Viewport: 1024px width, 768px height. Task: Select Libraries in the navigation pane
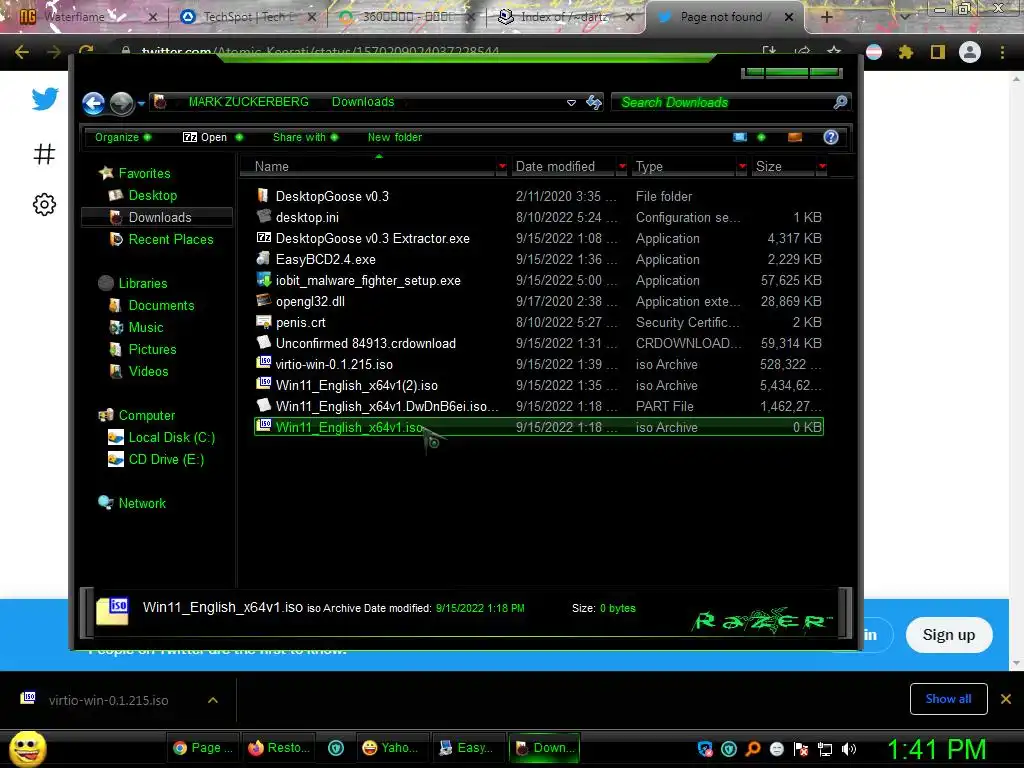click(142, 283)
